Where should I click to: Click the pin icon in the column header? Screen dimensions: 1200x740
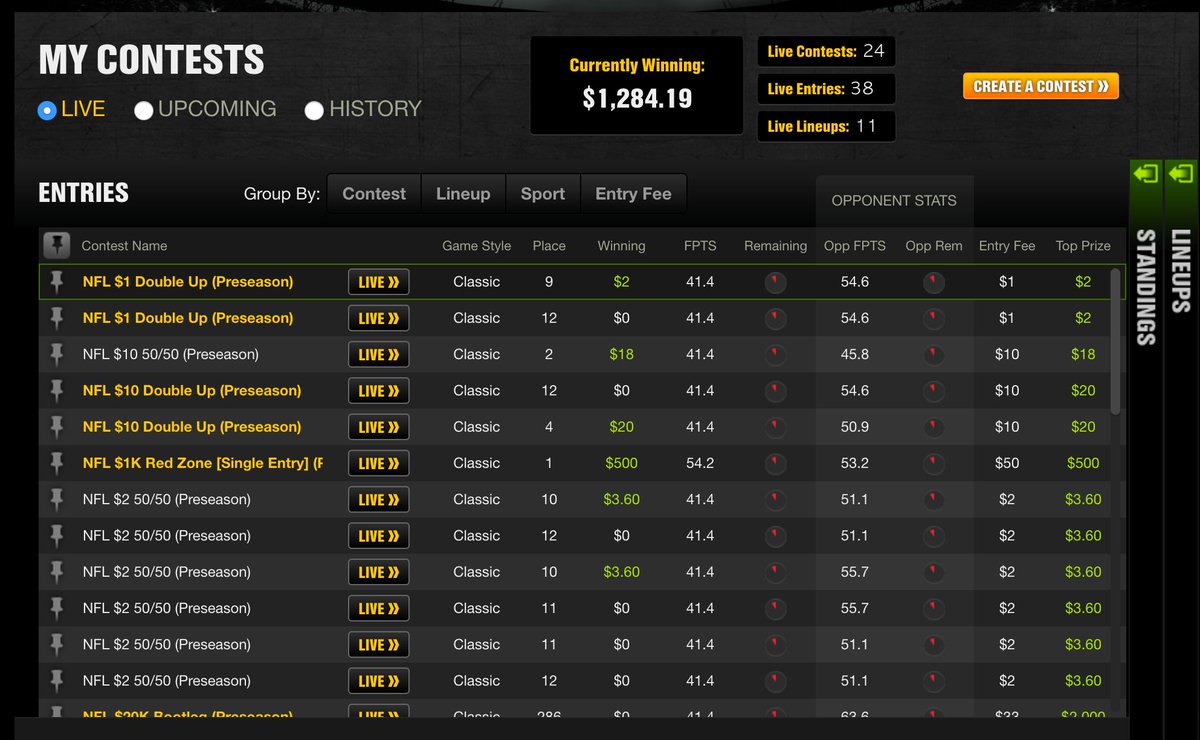coord(57,245)
